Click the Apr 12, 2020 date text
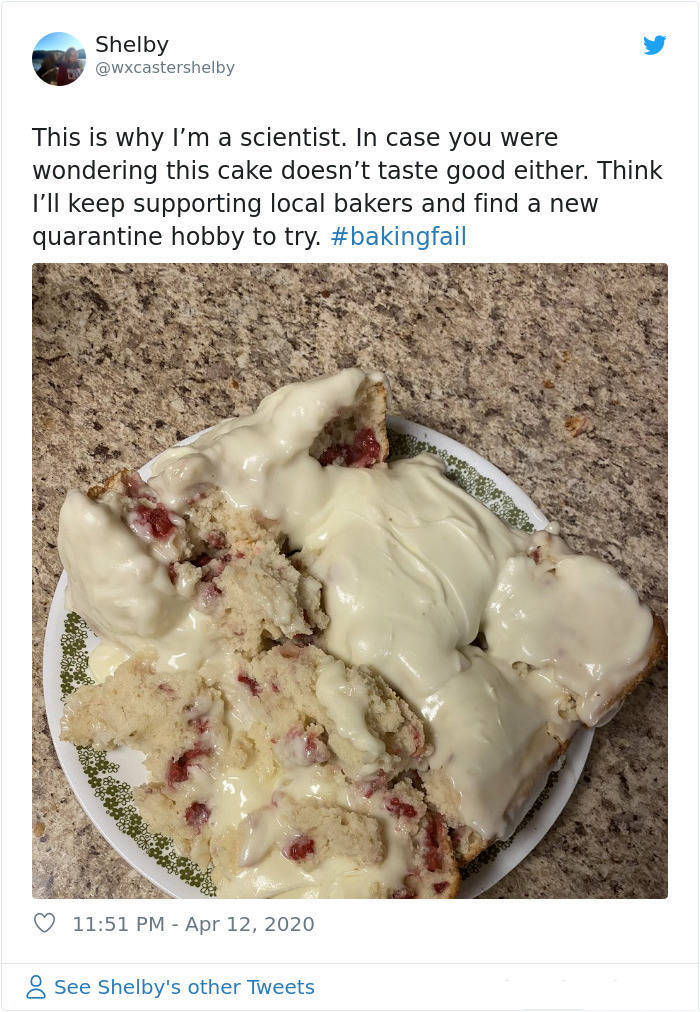 [250, 924]
